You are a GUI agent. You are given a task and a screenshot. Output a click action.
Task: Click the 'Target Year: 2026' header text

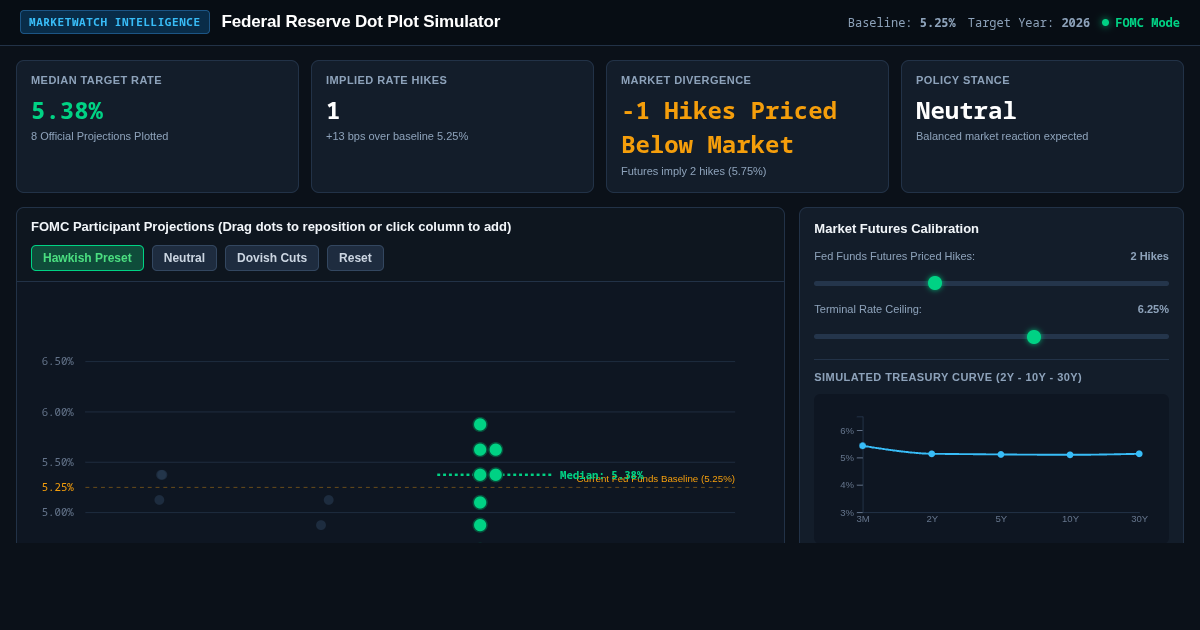(1029, 23)
